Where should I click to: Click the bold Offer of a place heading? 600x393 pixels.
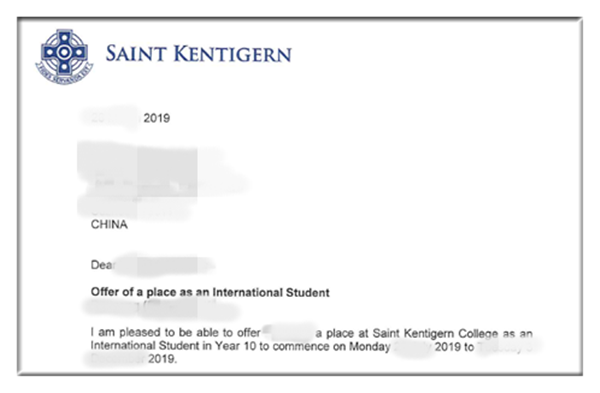pos(210,292)
